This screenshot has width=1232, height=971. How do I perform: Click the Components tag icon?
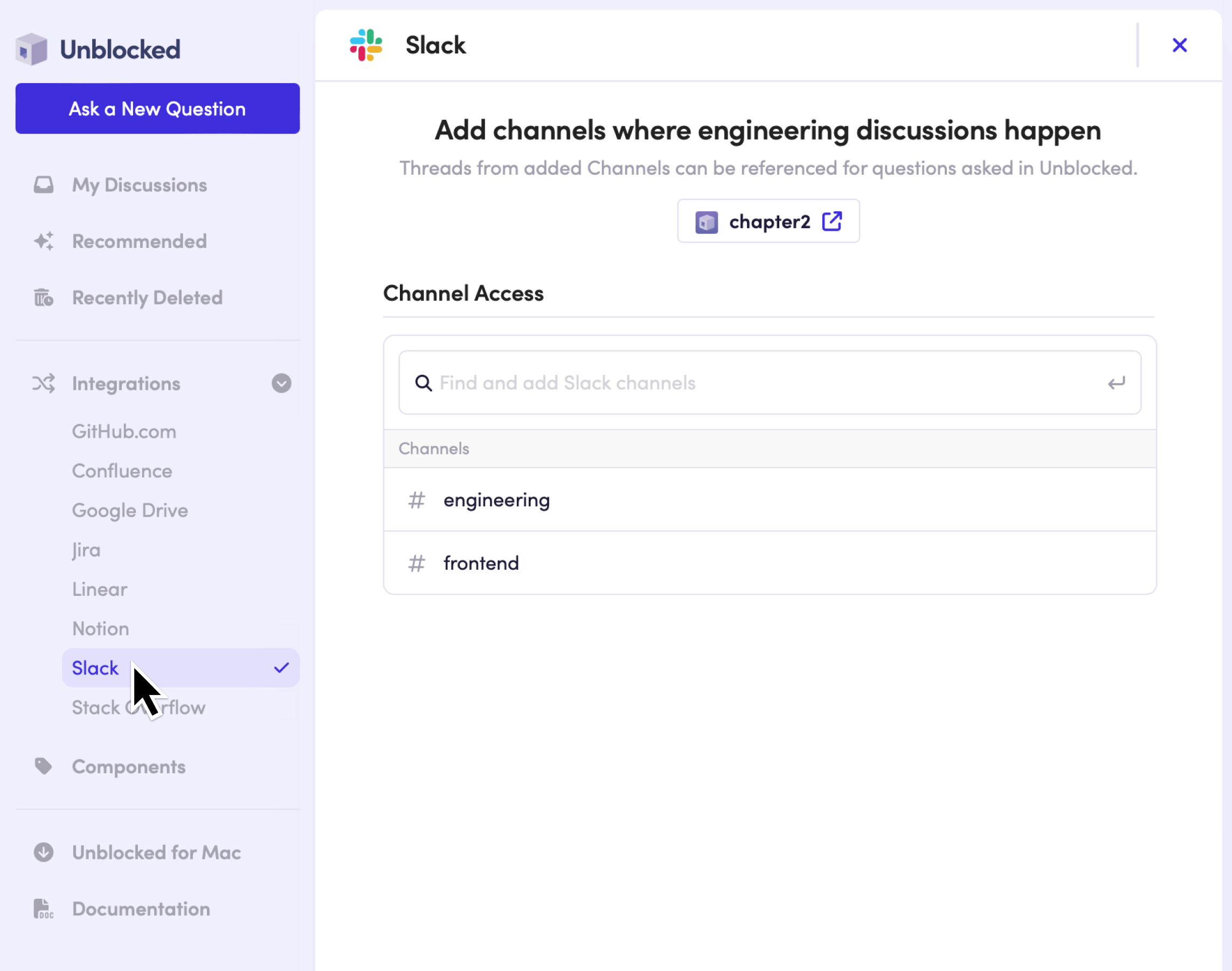(44, 766)
